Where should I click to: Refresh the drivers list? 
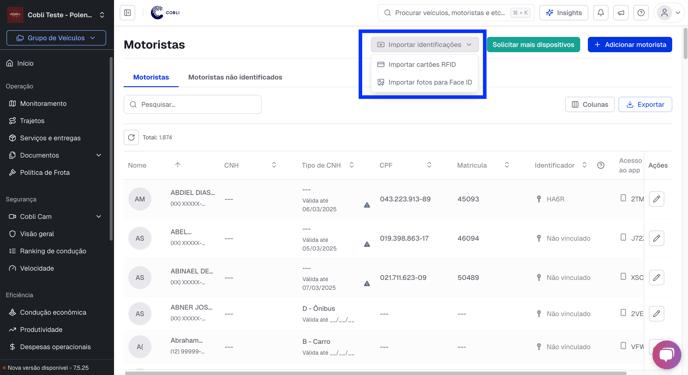[x=131, y=137]
